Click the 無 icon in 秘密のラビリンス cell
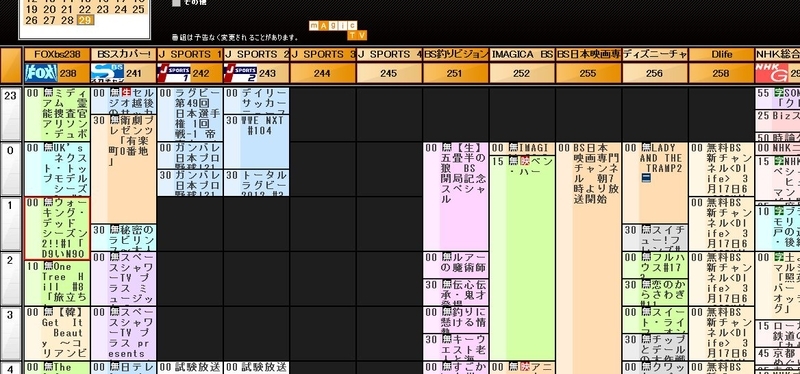 click(115, 230)
